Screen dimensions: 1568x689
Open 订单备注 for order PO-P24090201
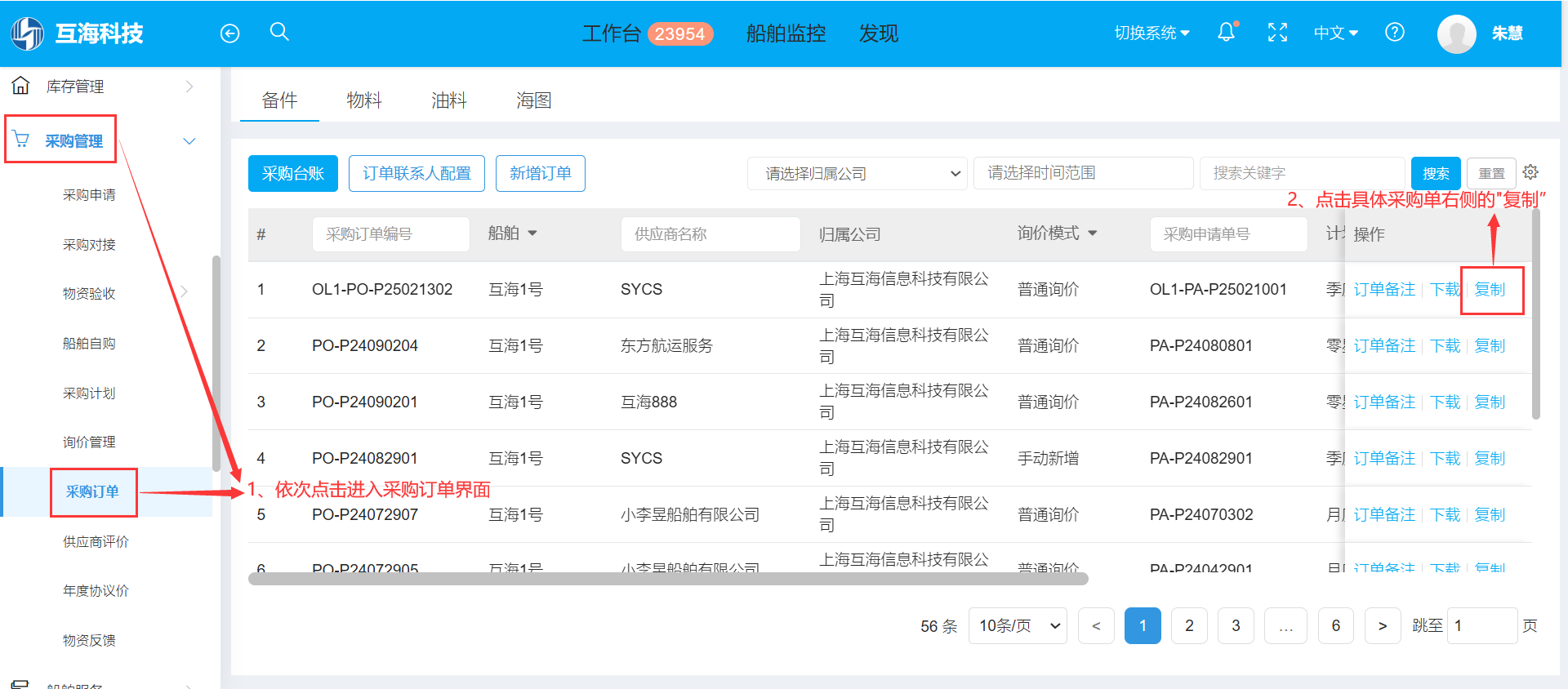pyautogui.click(x=1384, y=402)
